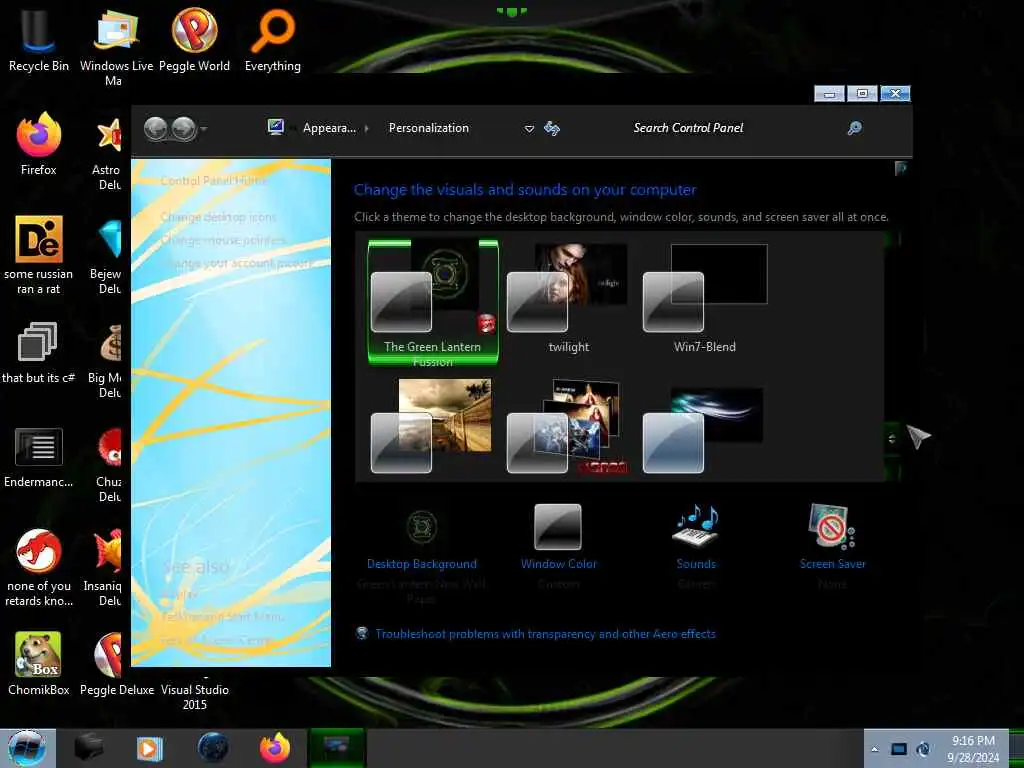Apply the twilight theme
Image resolution: width=1024 pixels, height=768 pixels.
tap(568, 298)
